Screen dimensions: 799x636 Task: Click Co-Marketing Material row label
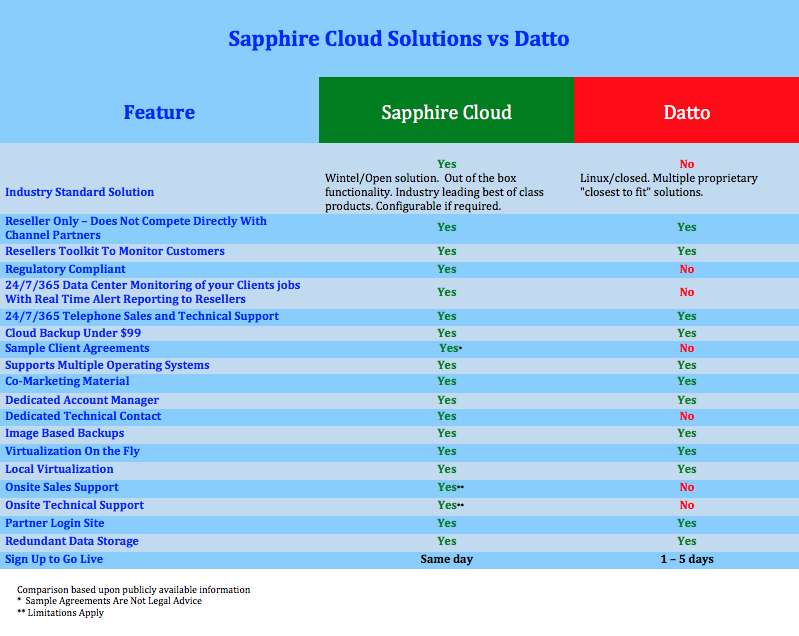point(67,381)
